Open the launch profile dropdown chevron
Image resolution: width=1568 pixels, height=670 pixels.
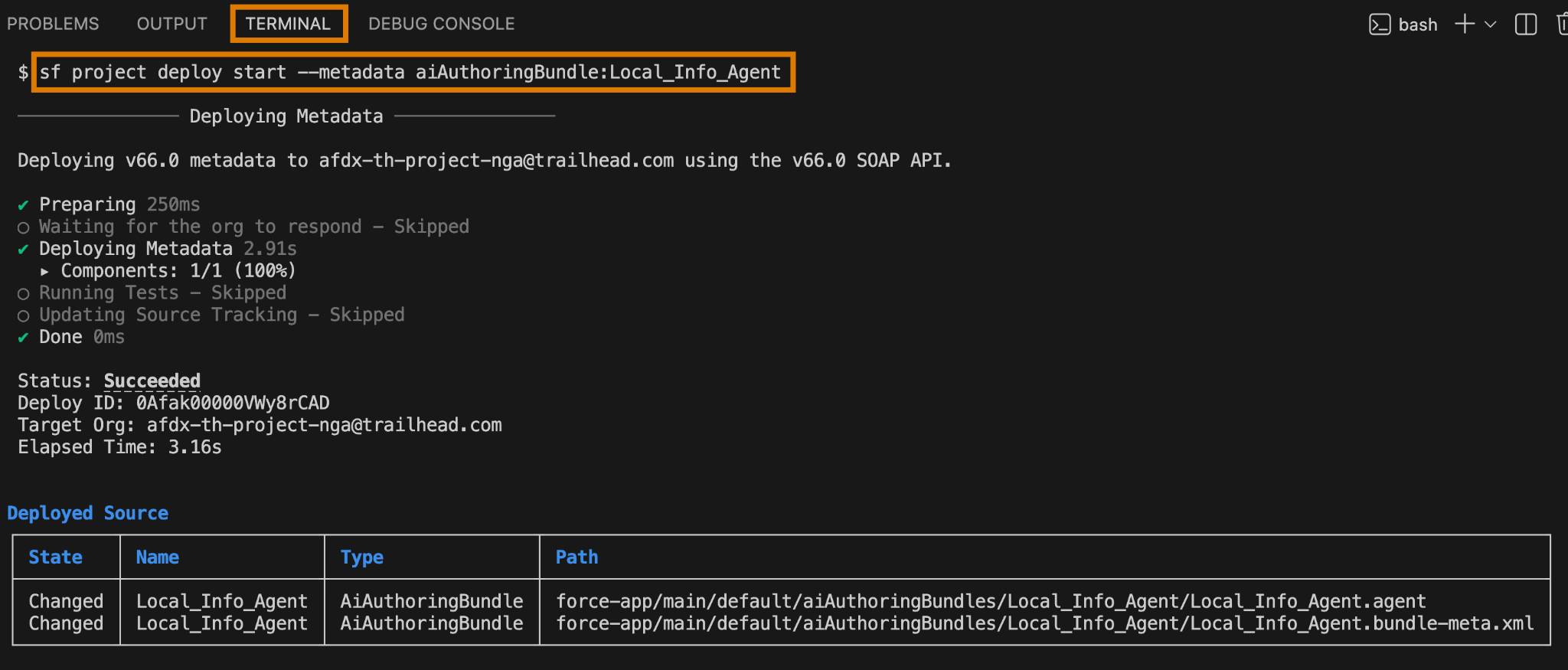point(1490,25)
